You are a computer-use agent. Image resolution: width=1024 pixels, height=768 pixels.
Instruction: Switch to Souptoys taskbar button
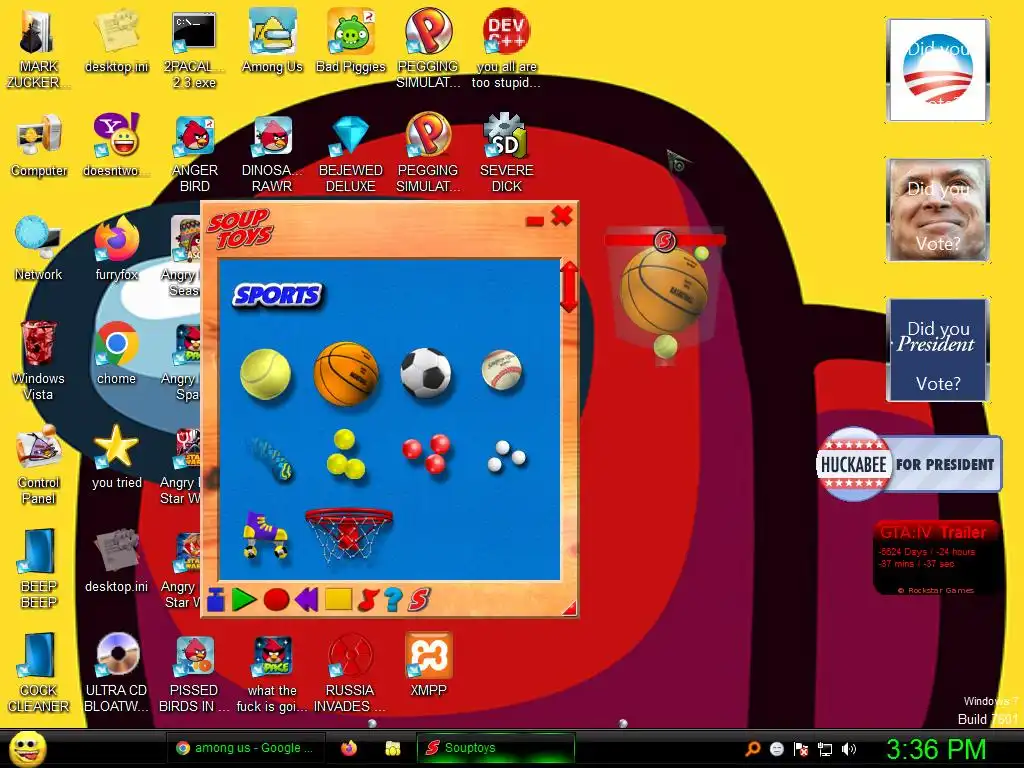coord(496,748)
